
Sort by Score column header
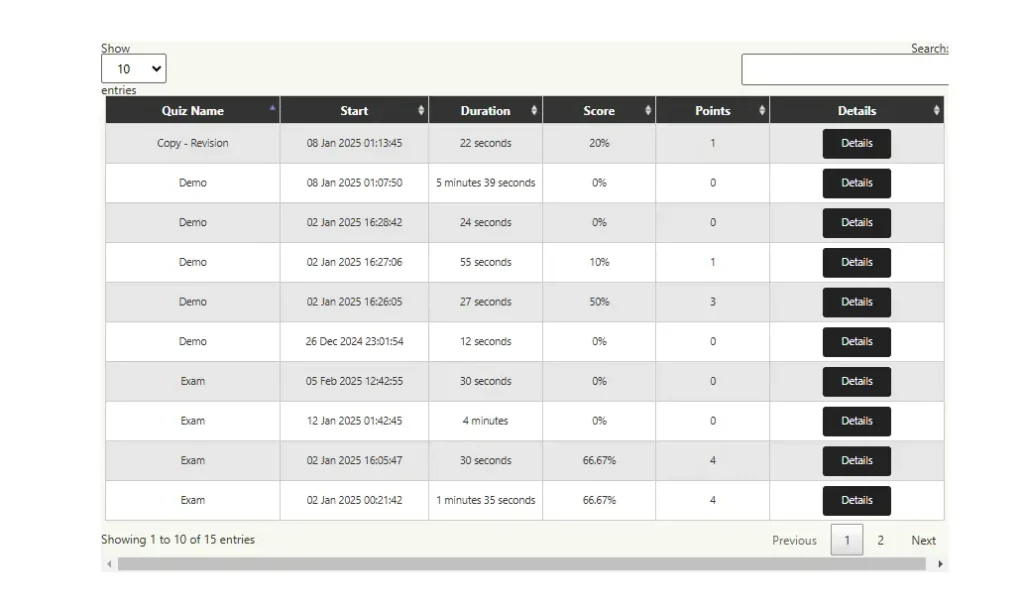[599, 110]
